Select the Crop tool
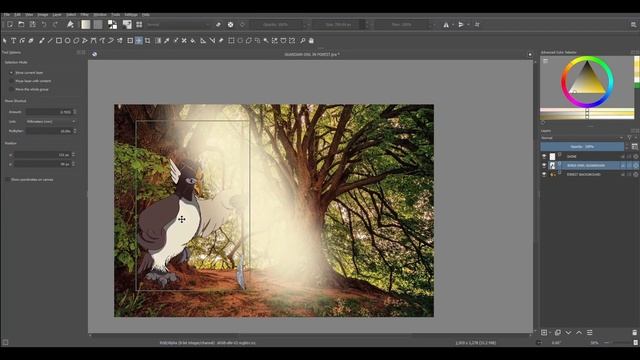Screen dimensions: 640x360 (148, 41)
